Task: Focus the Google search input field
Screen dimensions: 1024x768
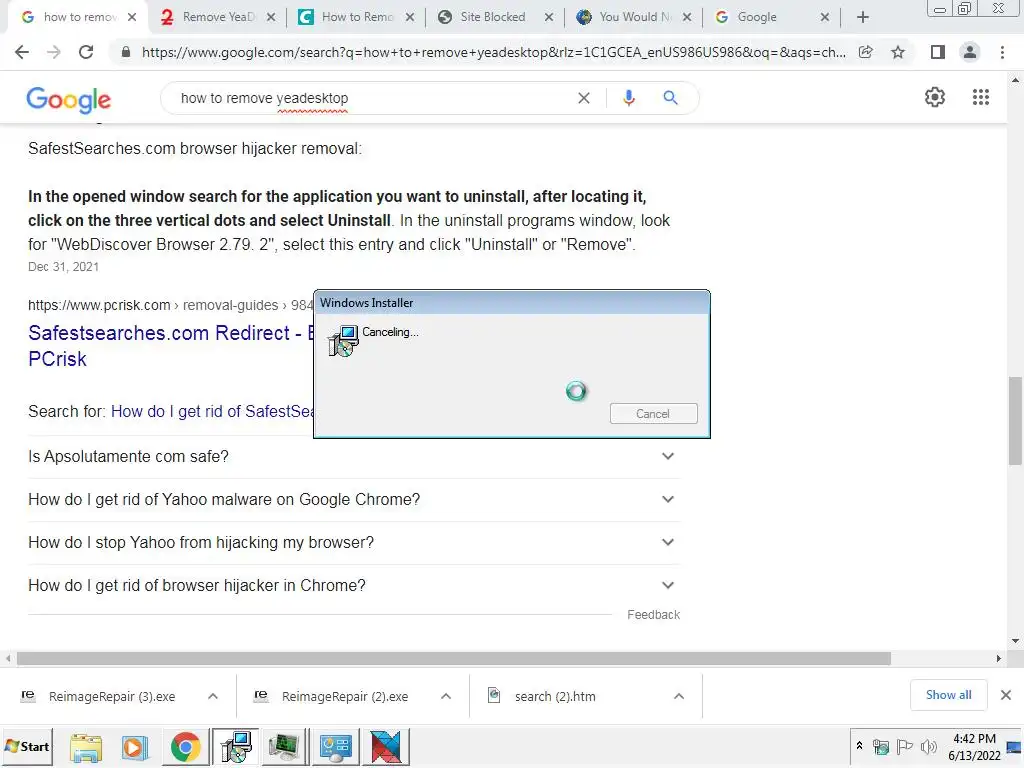Action: pyautogui.click(x=372, y=98)
